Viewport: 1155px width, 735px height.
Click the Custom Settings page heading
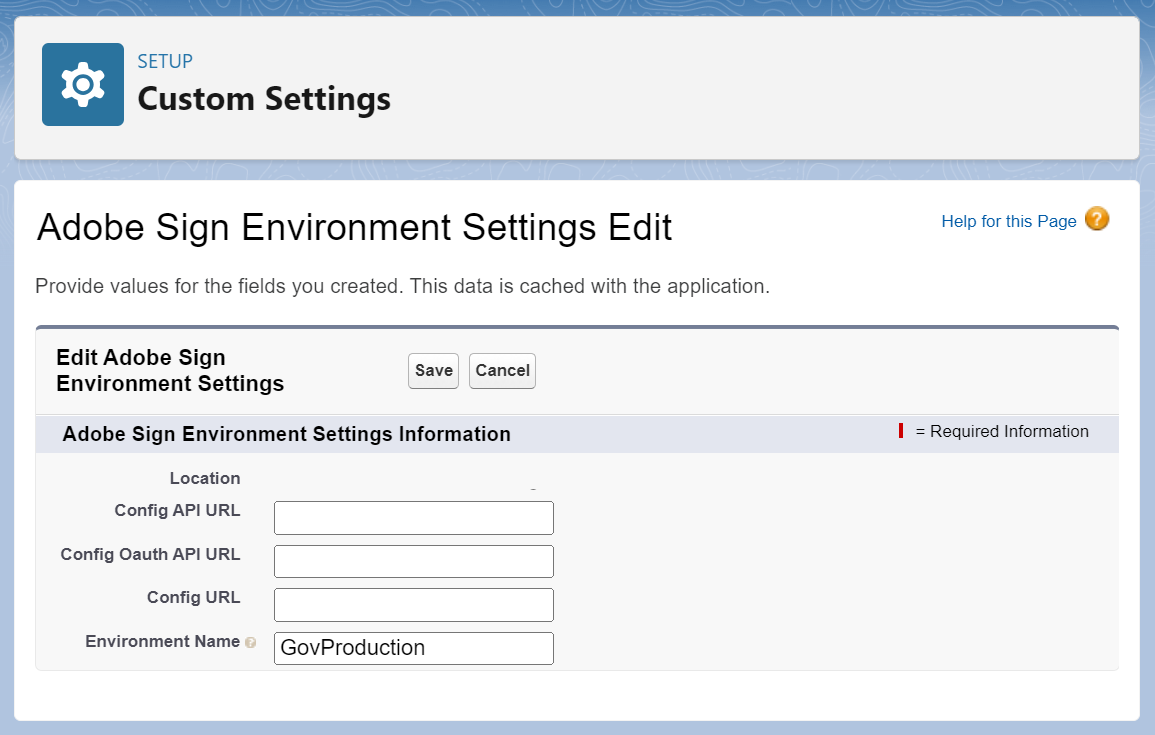(264, 99)
